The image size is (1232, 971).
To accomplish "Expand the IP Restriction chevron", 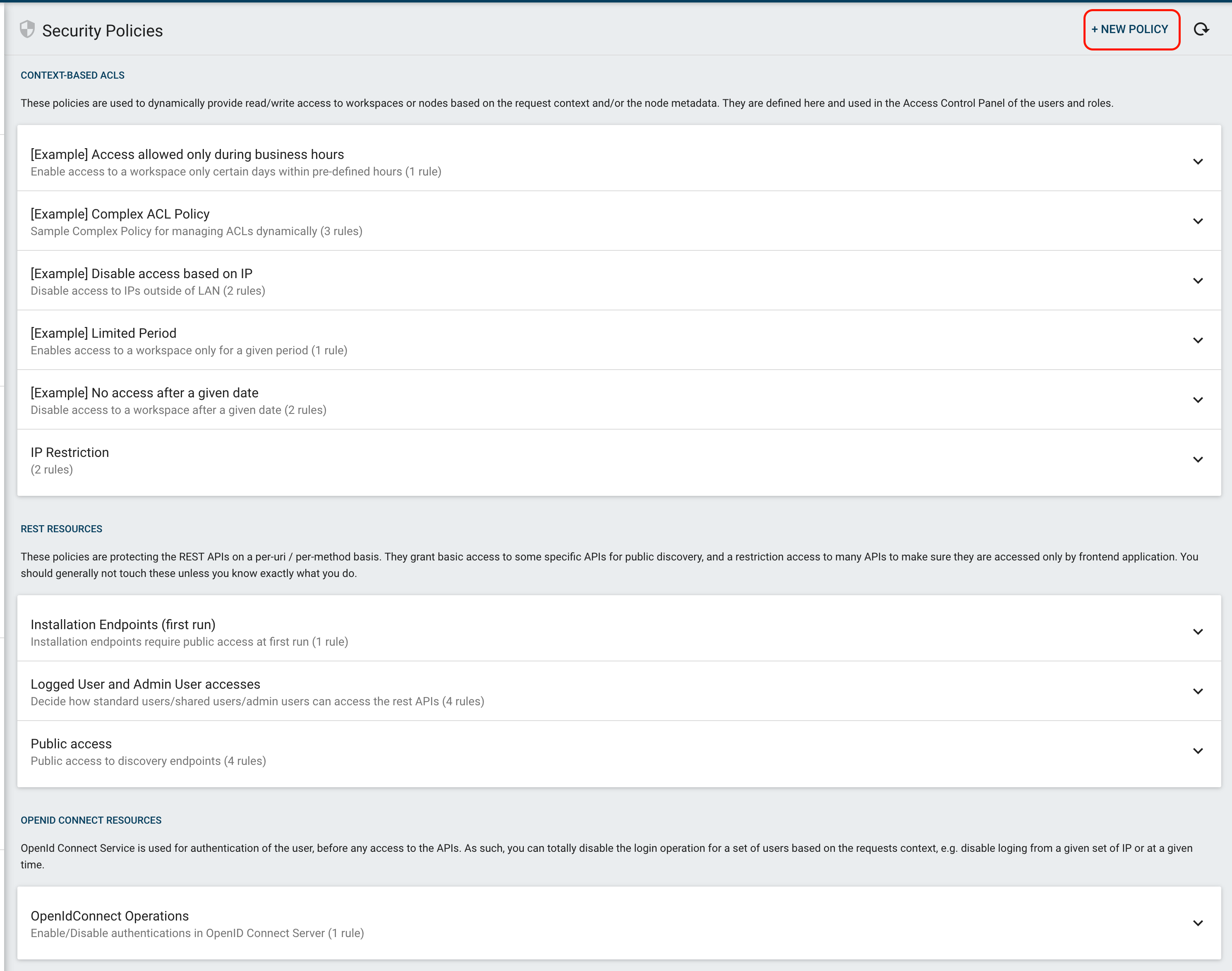I will (x=1198, y=460).
